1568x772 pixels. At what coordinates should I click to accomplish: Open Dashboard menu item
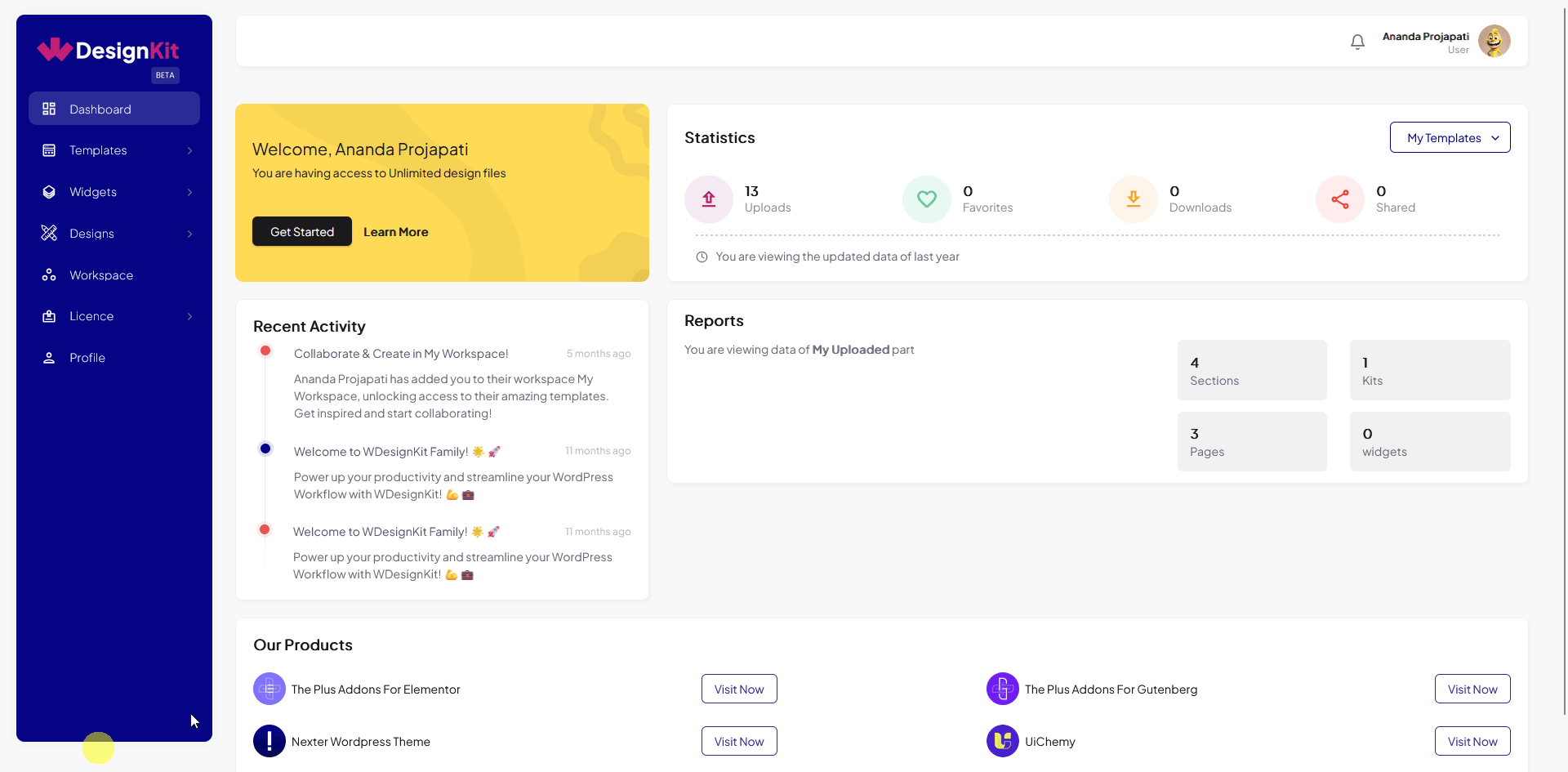click(114, 109)
